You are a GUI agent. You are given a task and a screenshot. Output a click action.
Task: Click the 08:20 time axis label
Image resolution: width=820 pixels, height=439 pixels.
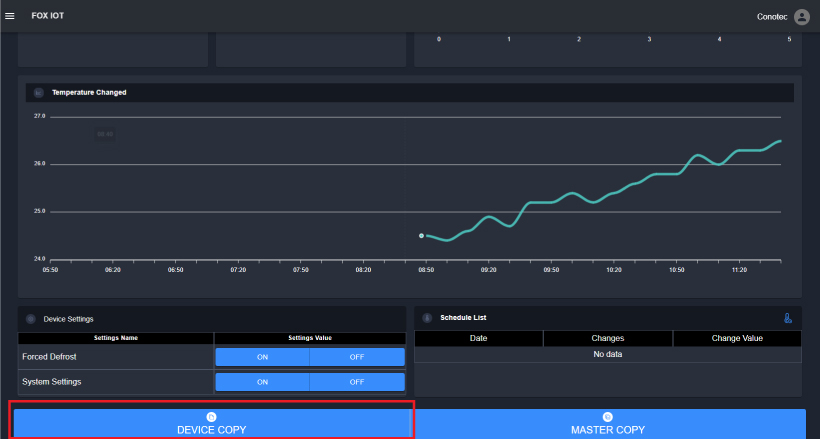[x=363, y=270]
